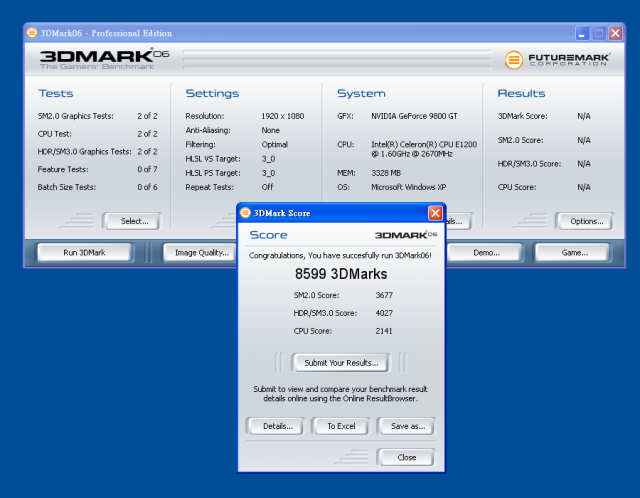The image size is (640, 498).
Task: Click the GFX entry NVIDIA GeForce 9800 GT
Action: click(414, 116)
